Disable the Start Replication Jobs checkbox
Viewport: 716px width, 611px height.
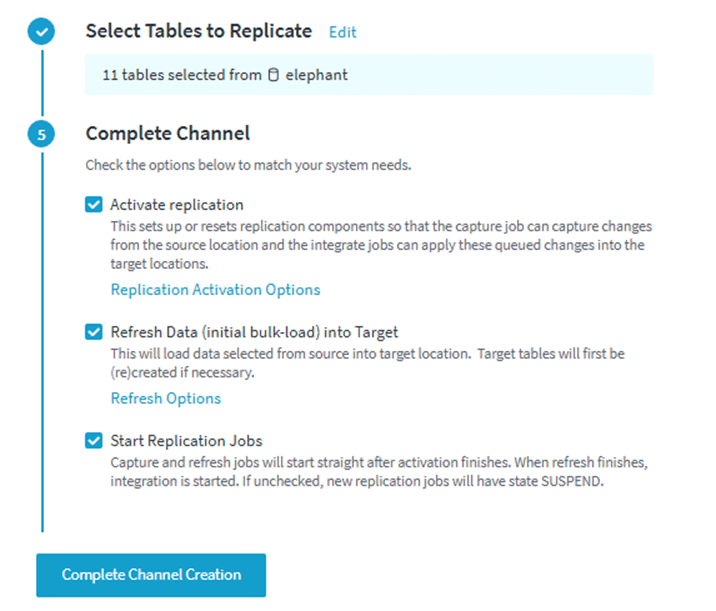(x=94, y=441)
